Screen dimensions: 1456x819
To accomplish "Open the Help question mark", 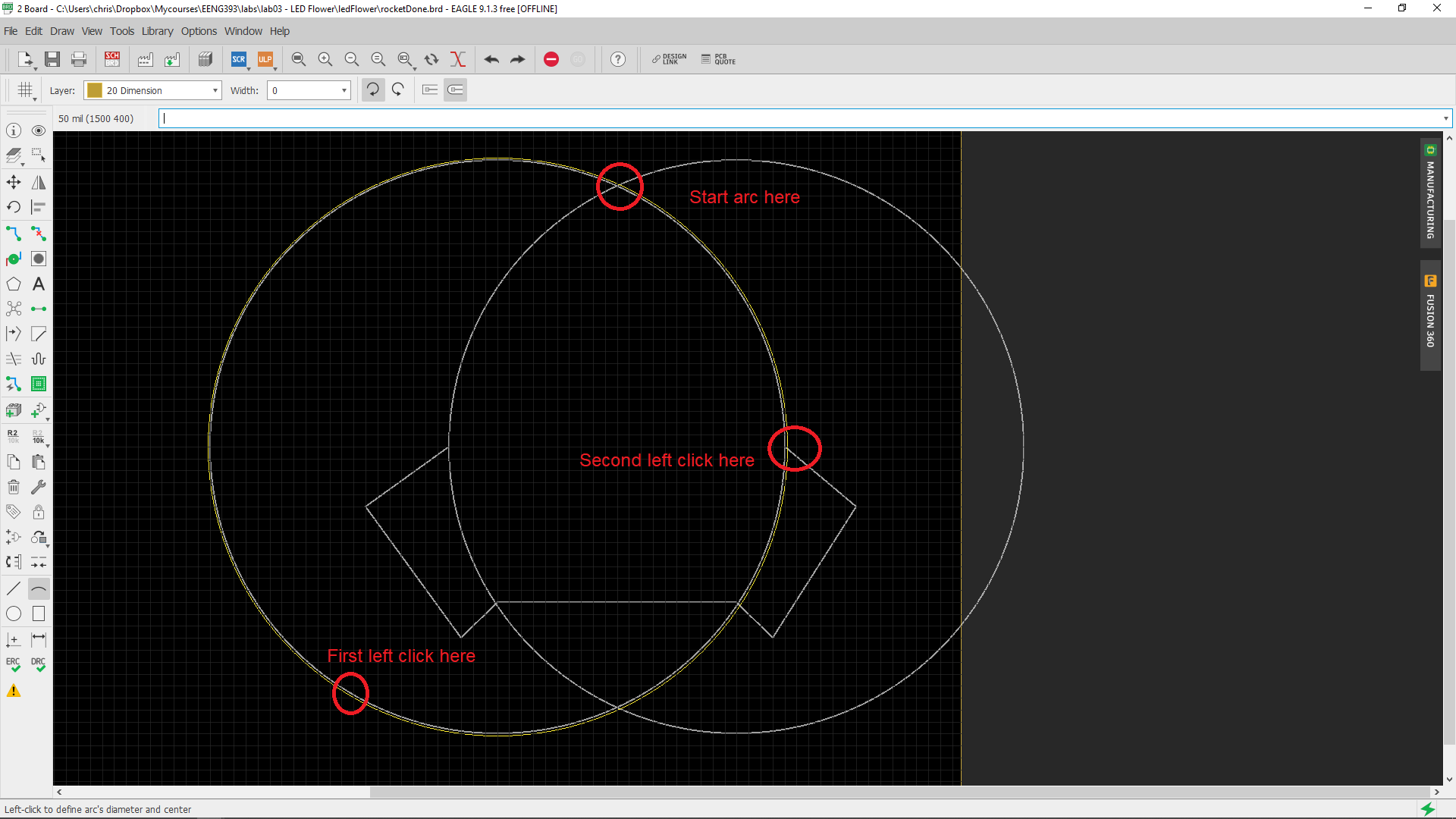I will [x=618, y=59].
